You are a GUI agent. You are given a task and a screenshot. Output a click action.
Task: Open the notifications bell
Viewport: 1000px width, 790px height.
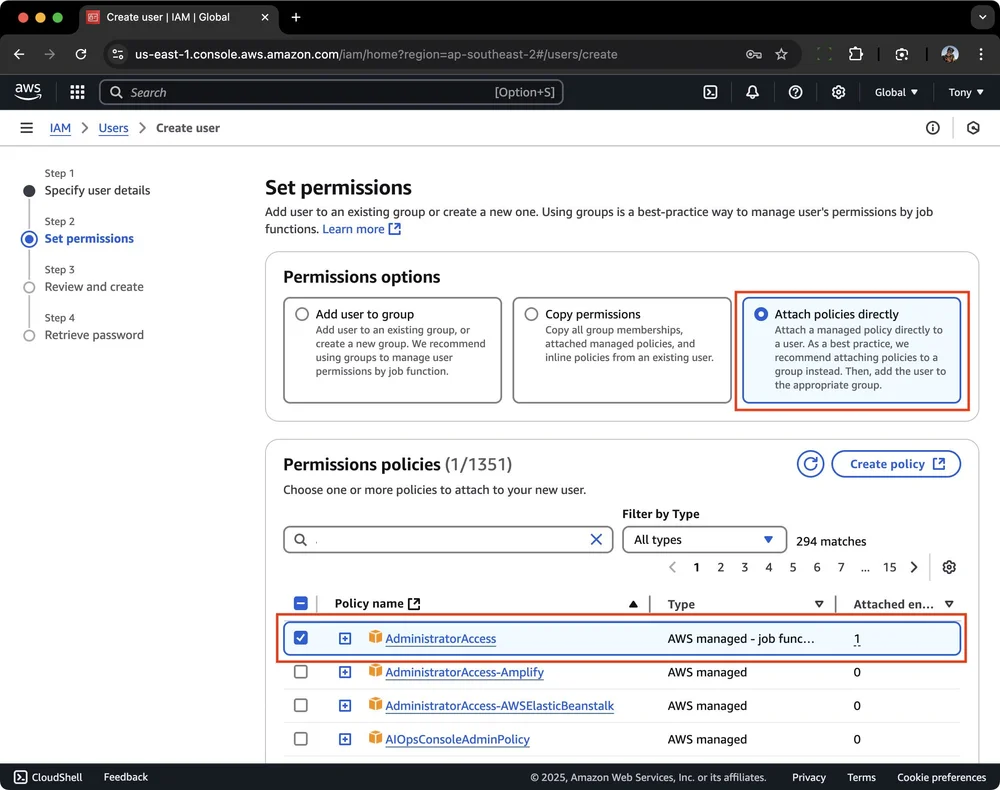(753, 92)
